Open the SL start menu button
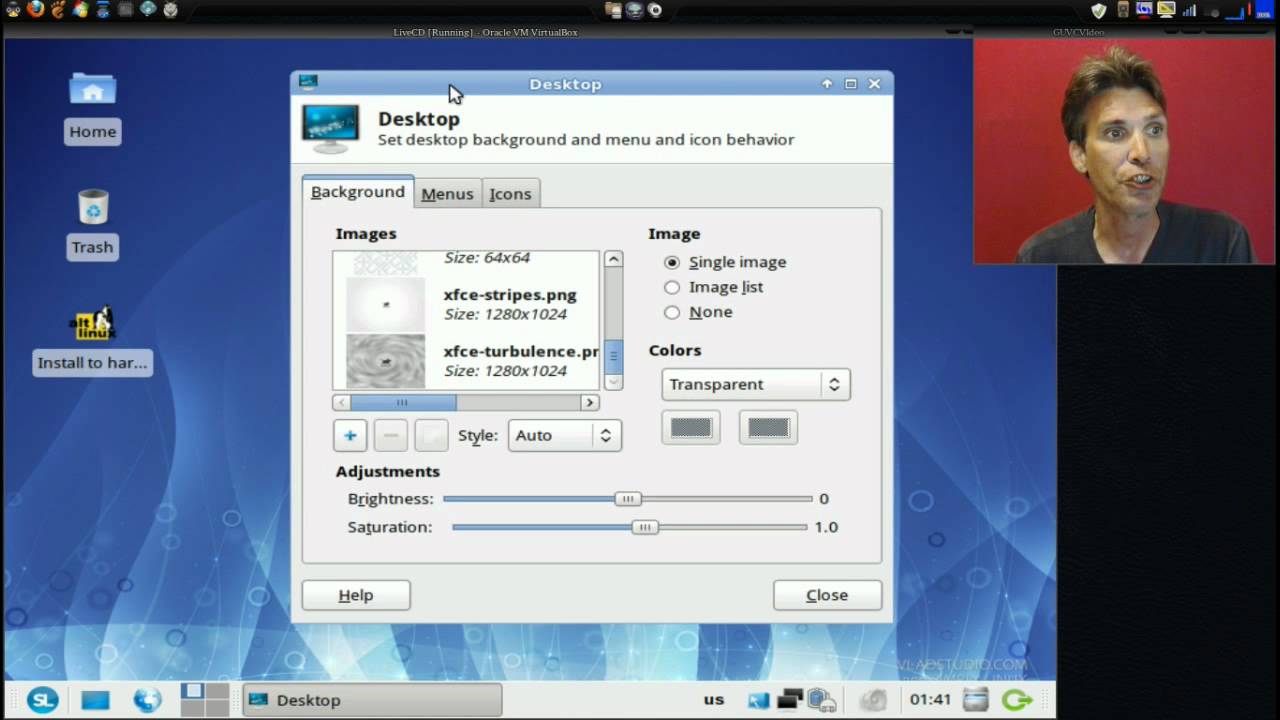This screenshot has width=1280, height=720. [42, 700]
